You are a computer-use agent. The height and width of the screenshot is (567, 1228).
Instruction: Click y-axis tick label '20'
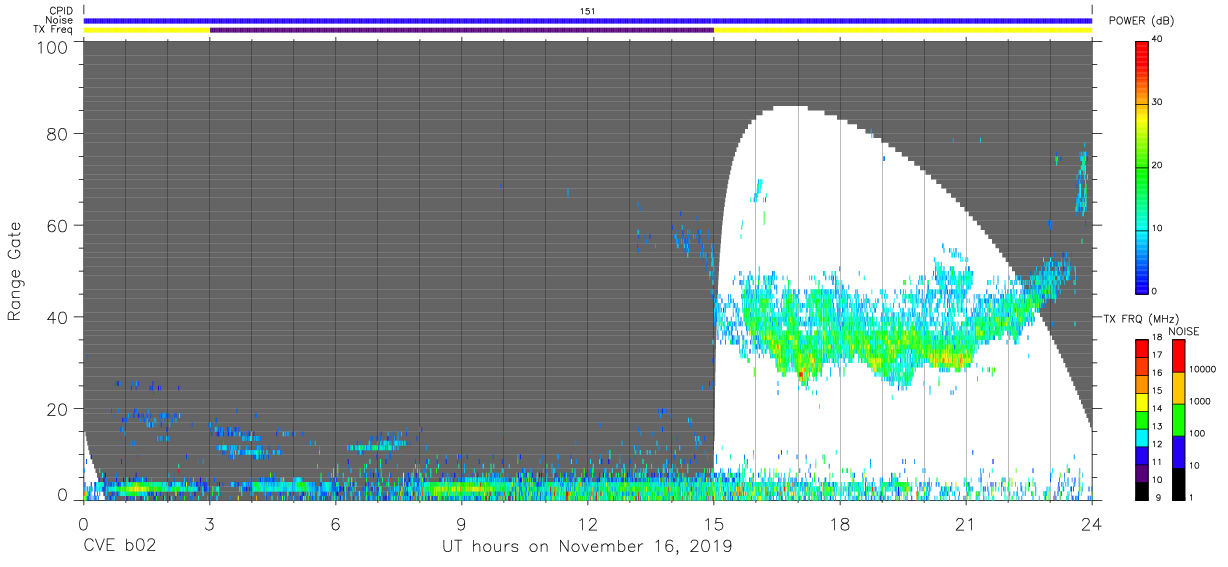58,409
